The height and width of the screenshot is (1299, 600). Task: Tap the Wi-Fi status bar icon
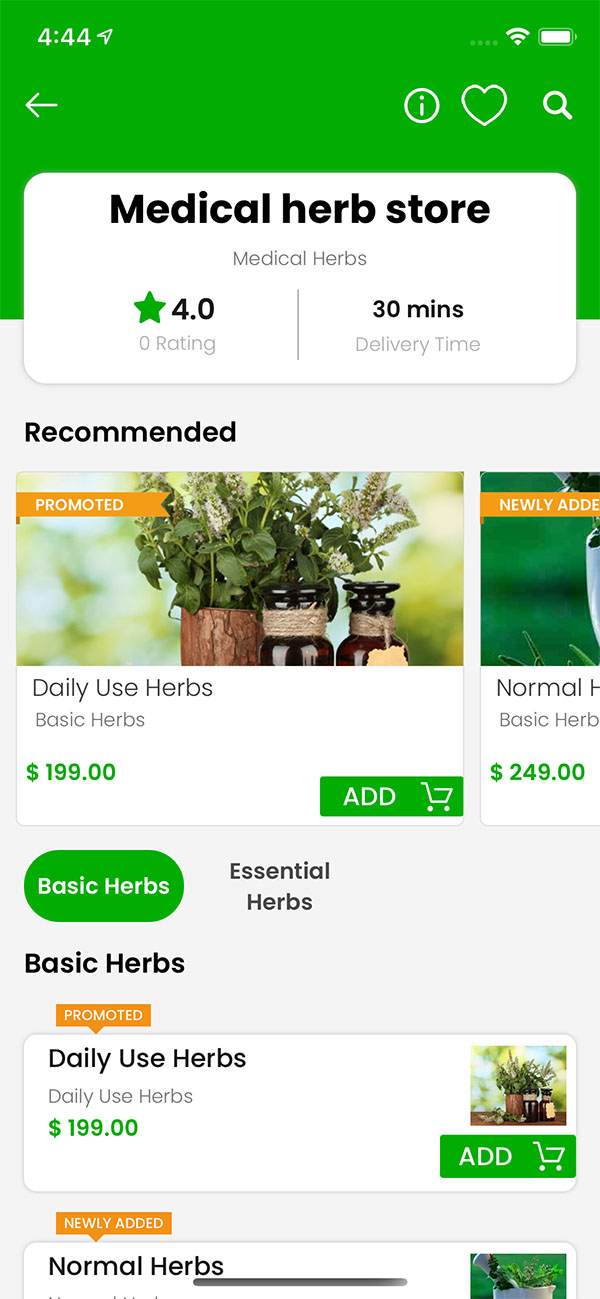(517, 37)
